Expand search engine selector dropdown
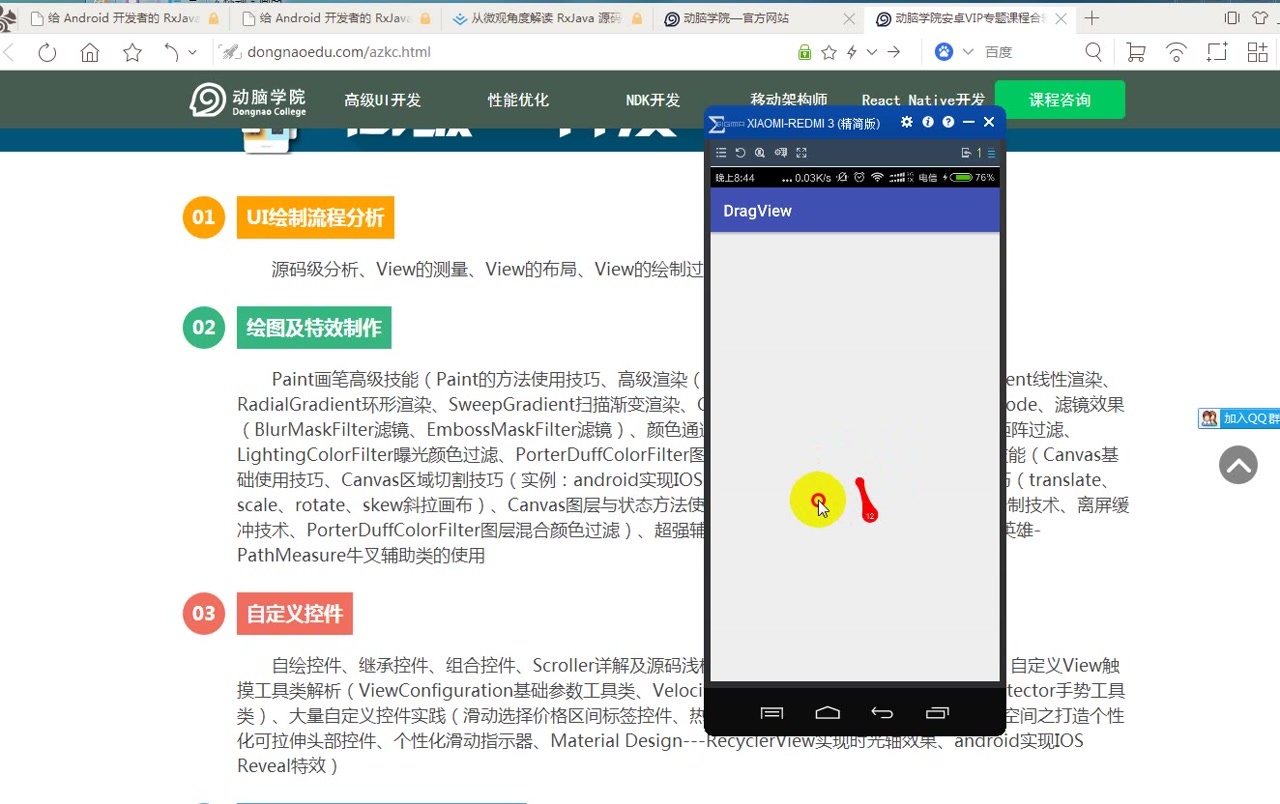The image size is (1280, 804). [968, 52]
